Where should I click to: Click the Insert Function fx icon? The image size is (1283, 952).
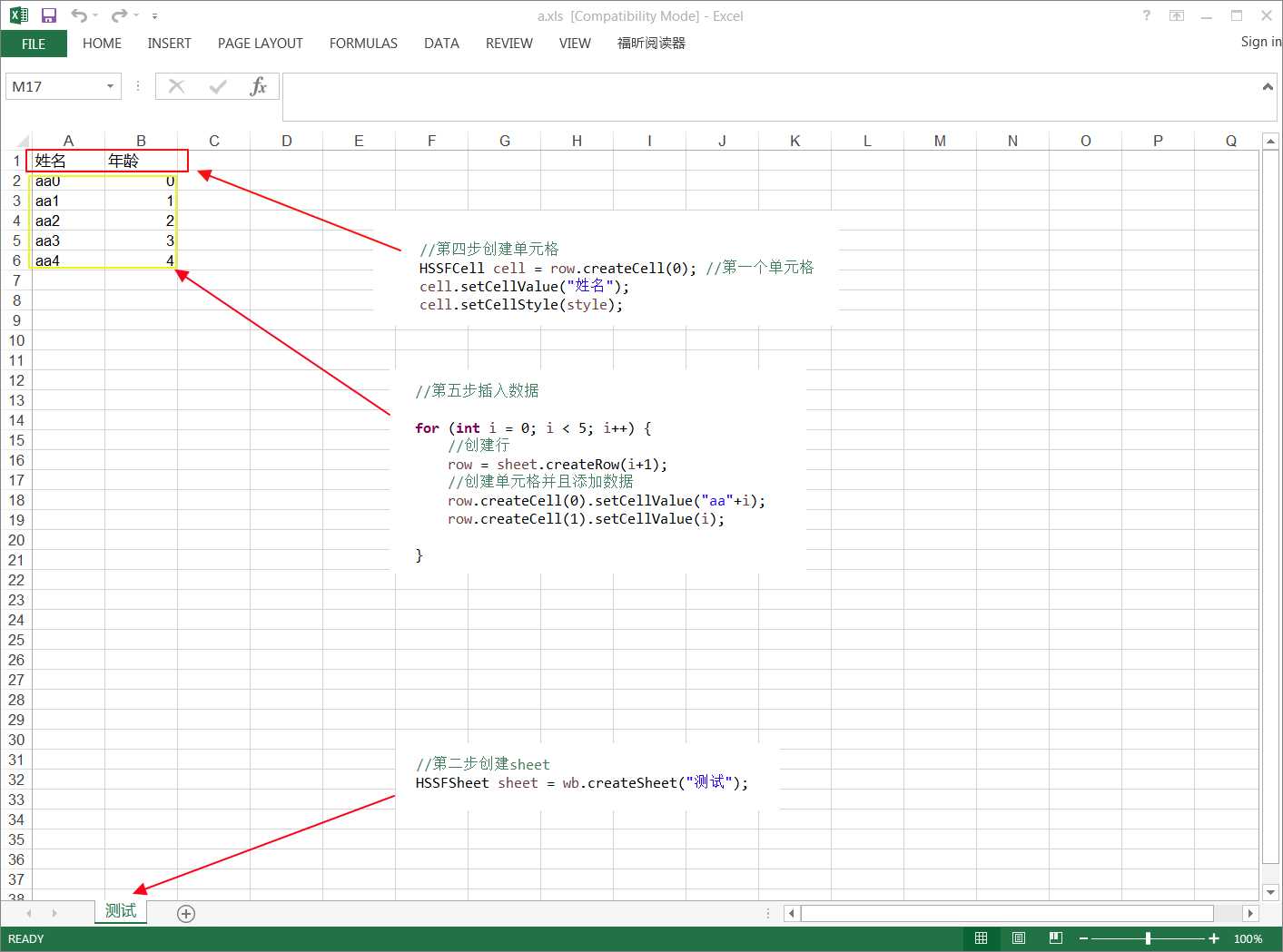tap(258, 86)
